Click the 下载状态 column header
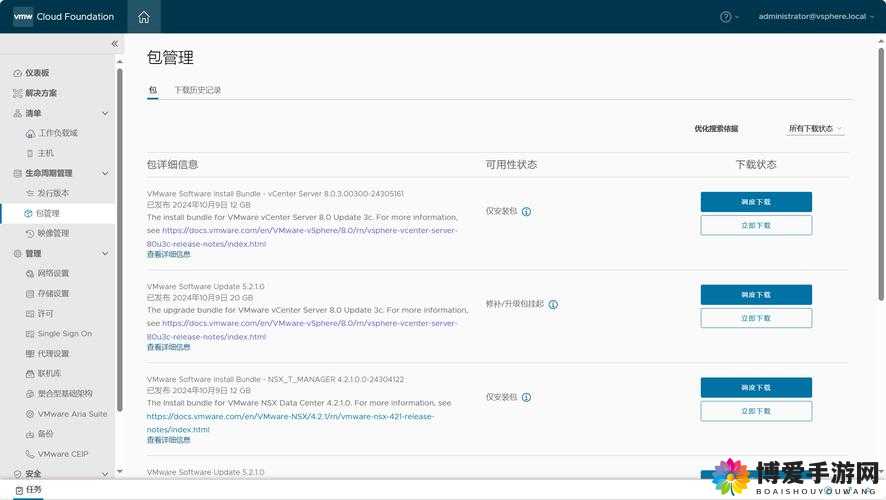 [x=756, y=164]
